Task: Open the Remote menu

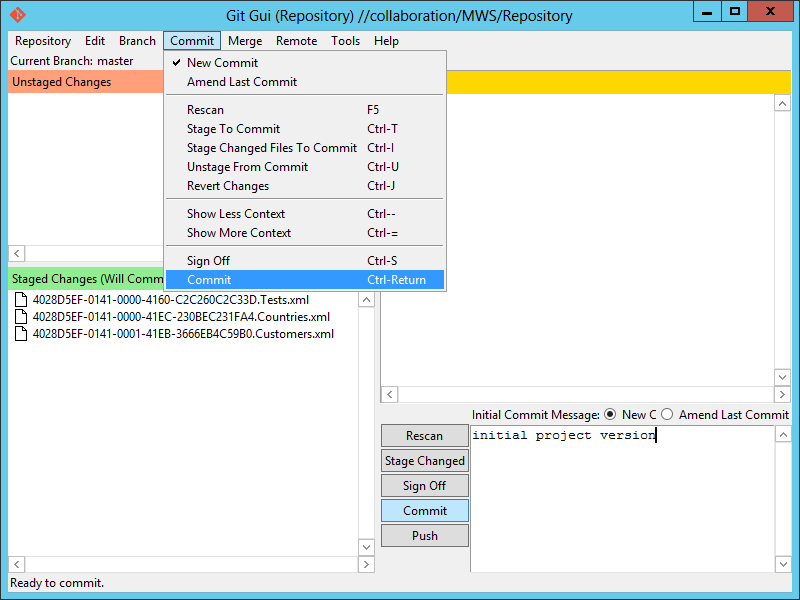Action: 296,41
